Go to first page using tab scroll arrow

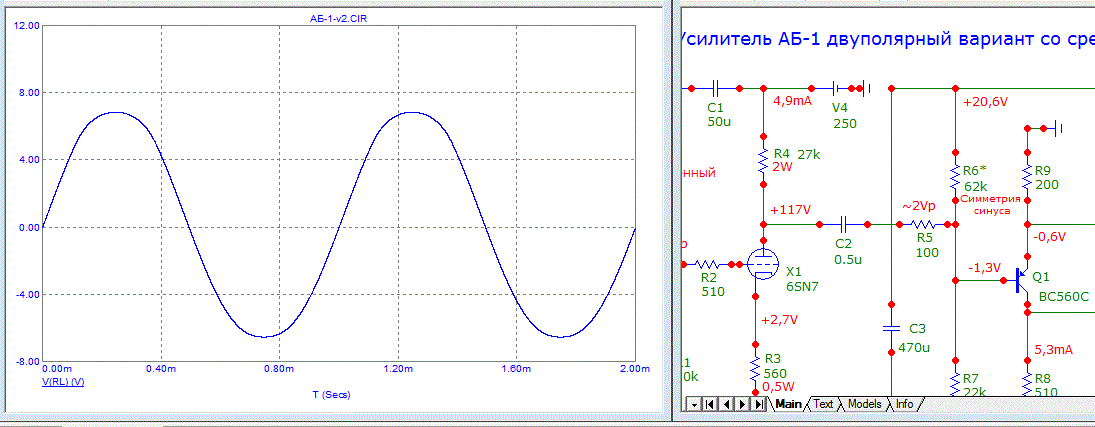point(711,404)
